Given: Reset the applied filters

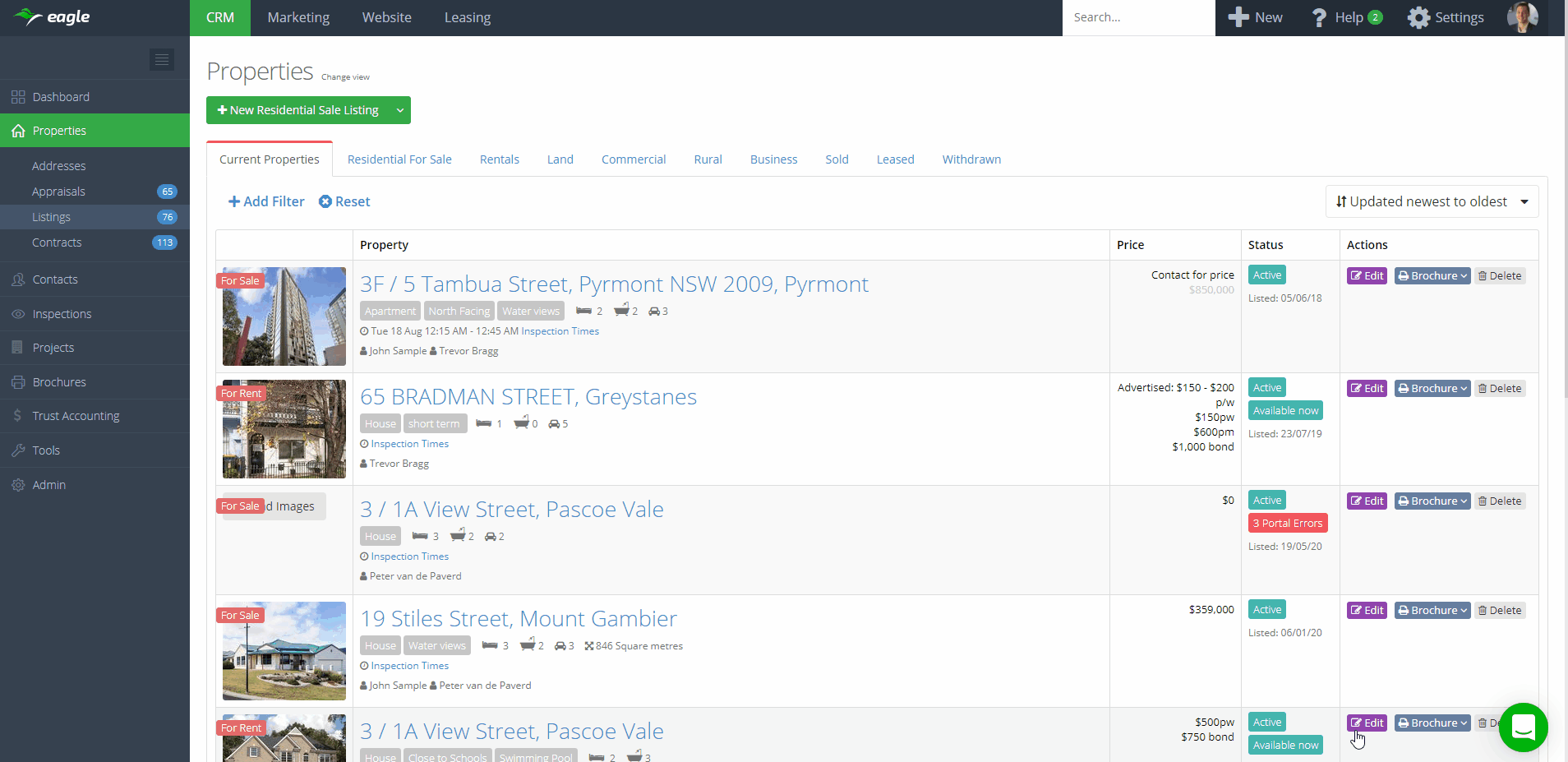Looking at the screenshot, I should 344,201.
